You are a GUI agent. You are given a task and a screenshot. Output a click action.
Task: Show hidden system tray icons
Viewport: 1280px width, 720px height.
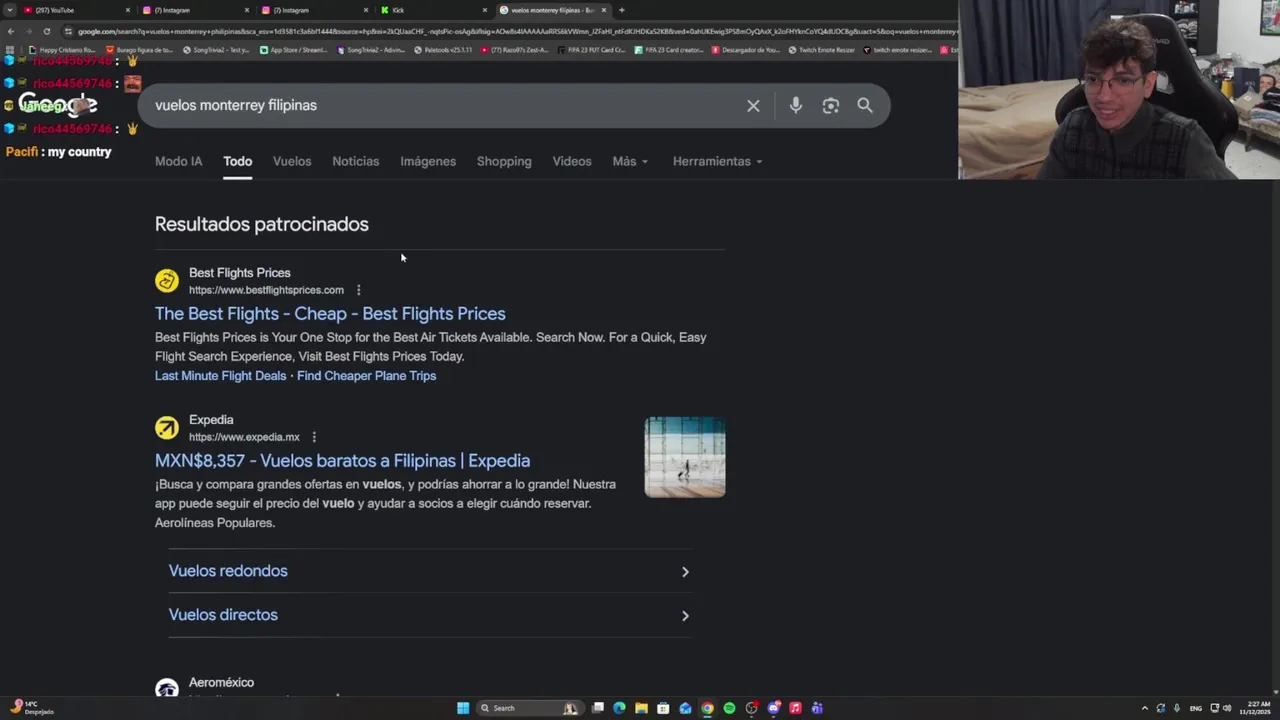point(1145,708)
